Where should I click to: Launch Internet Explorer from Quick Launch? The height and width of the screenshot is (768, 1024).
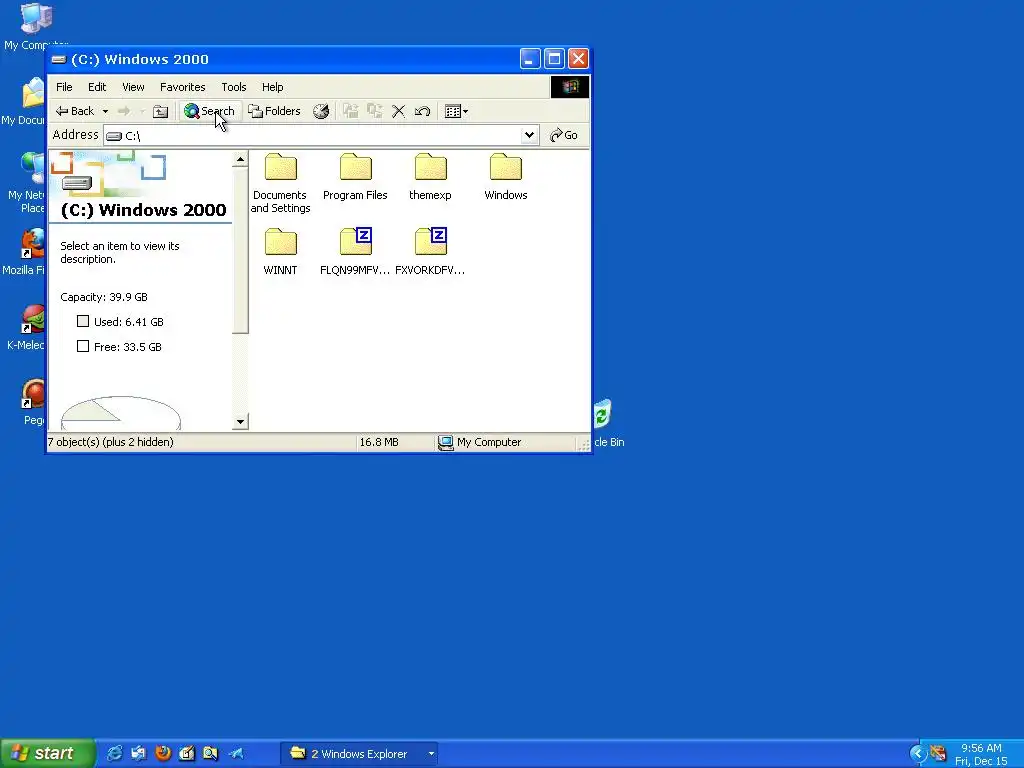click(x=114, y=754)
